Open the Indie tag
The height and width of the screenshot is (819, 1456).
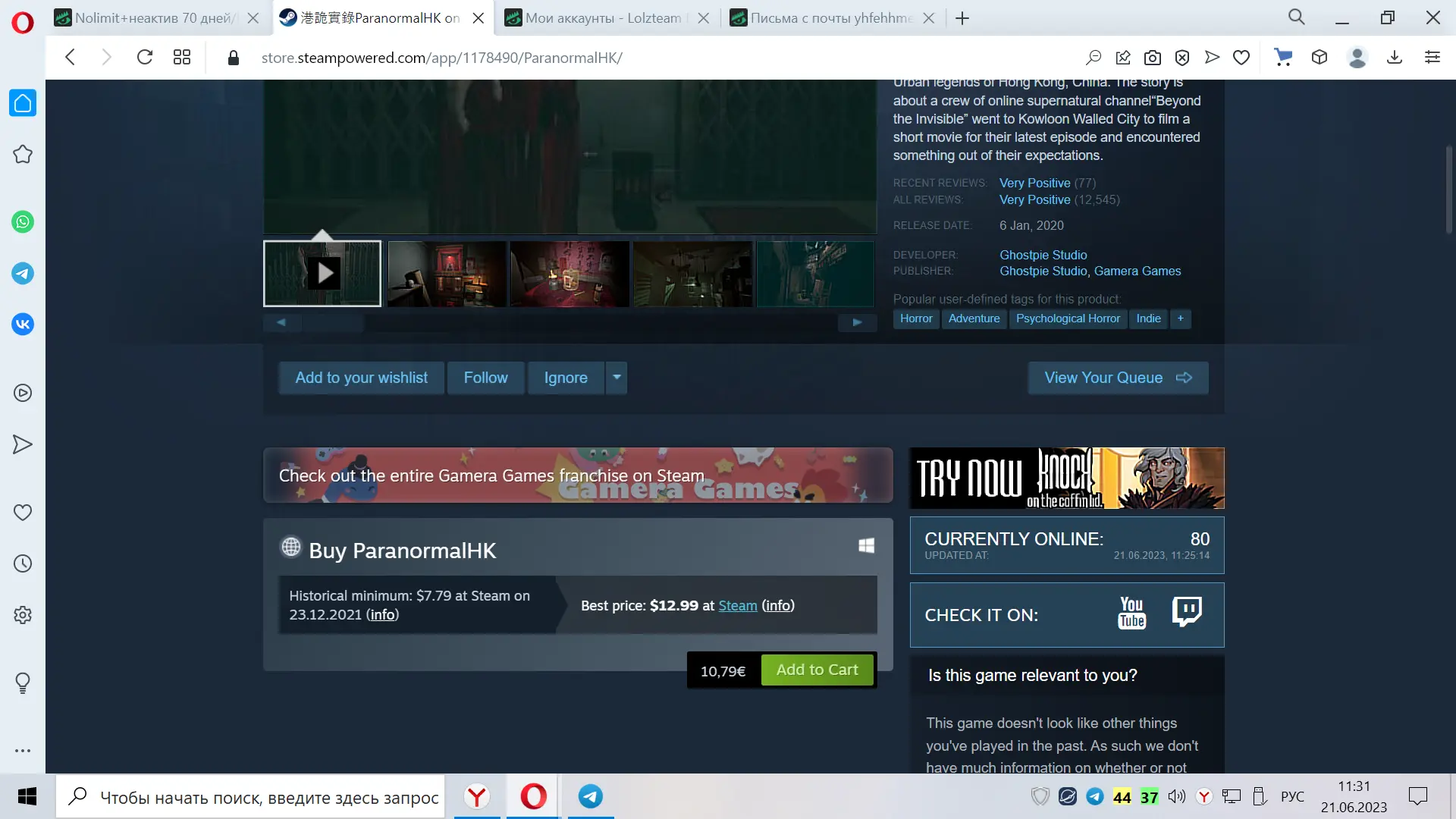pyautogui.click(x=1148, y=319)
